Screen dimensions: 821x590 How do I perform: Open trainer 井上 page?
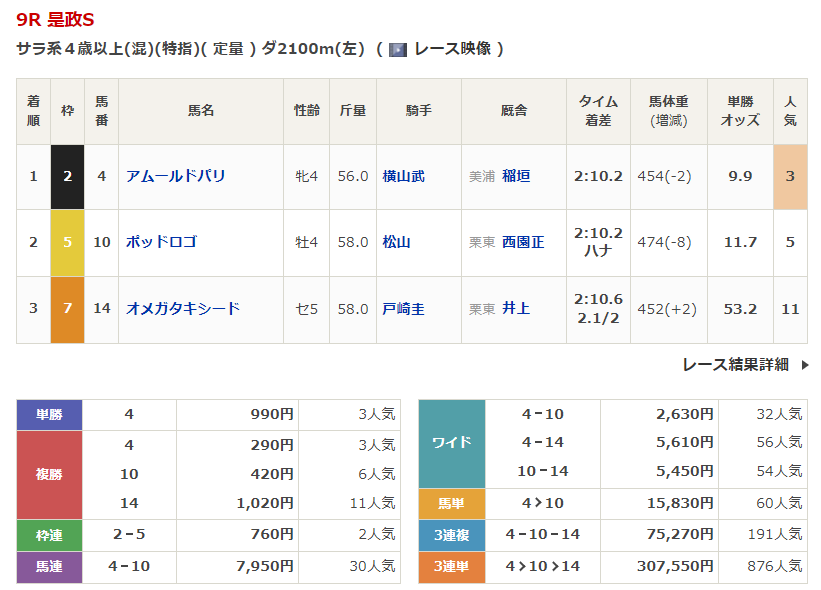516,309
